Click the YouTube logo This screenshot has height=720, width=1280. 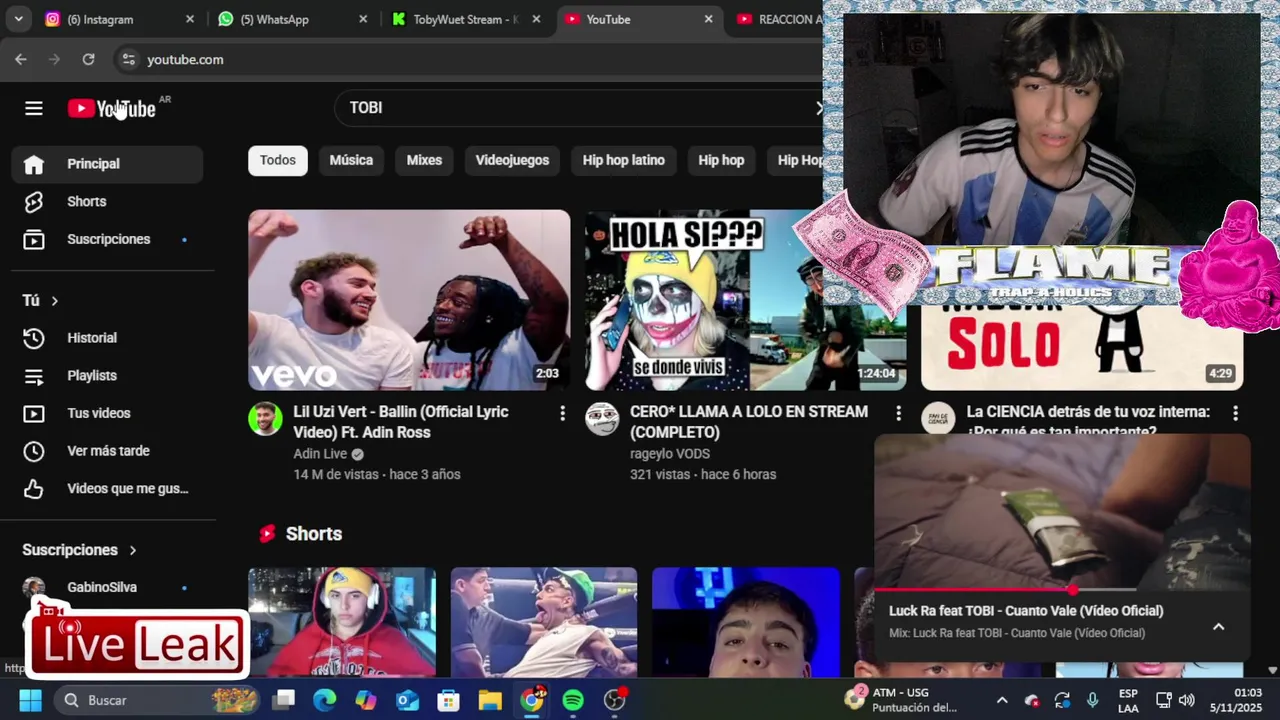[x=112, y=108]
